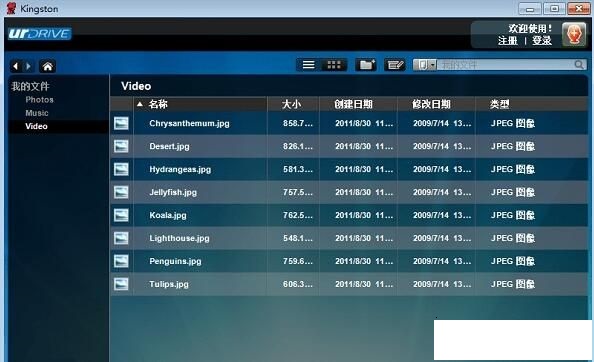Click the image icon for Desert.jpg

coord(121,146)
